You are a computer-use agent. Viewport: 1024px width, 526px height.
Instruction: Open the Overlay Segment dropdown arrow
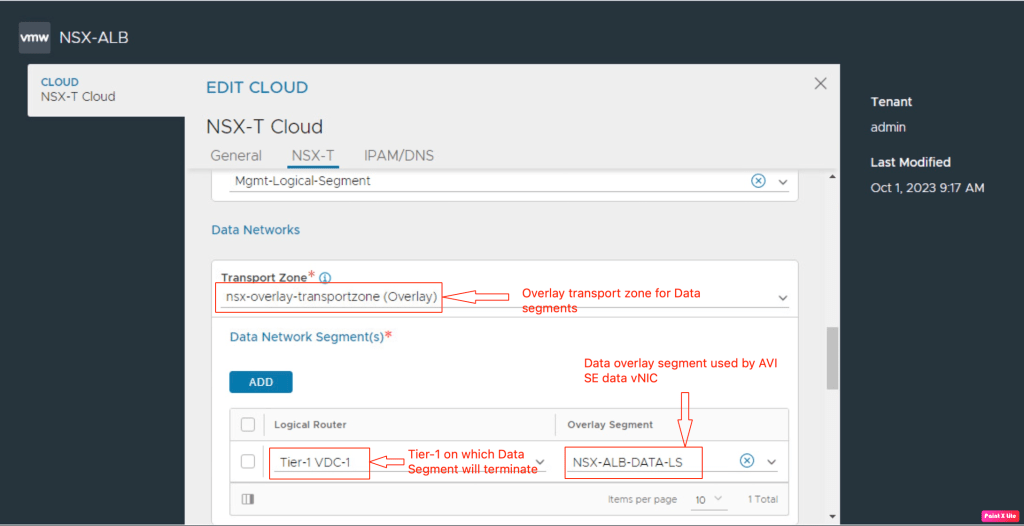[772, 462]
